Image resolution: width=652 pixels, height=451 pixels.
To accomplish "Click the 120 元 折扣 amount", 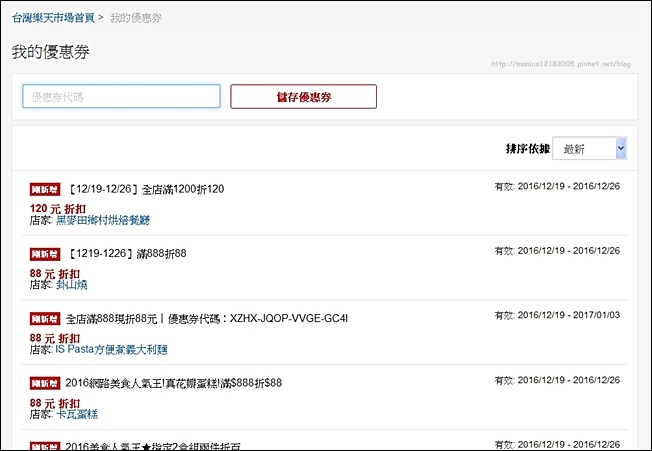I will [58, 209].
